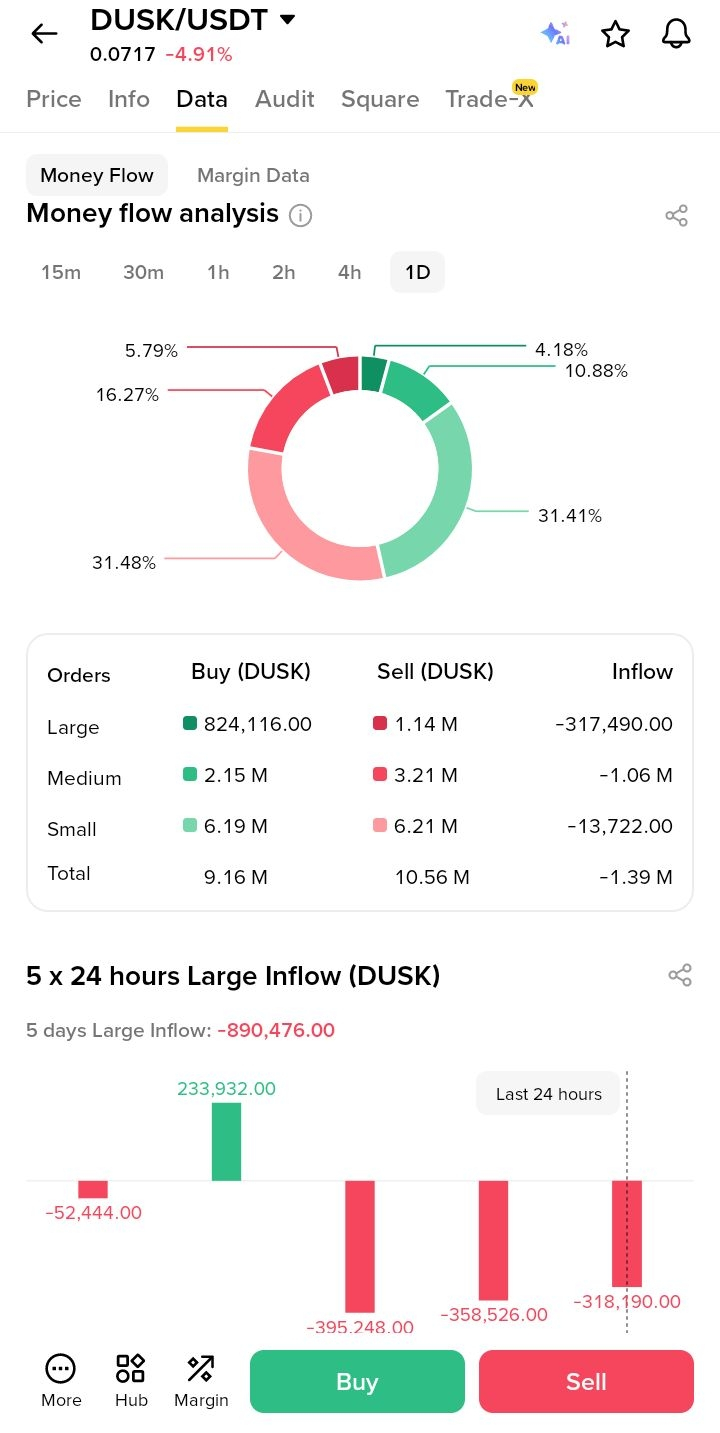Click the Small sell value 6.21 M

click(426, 826)
